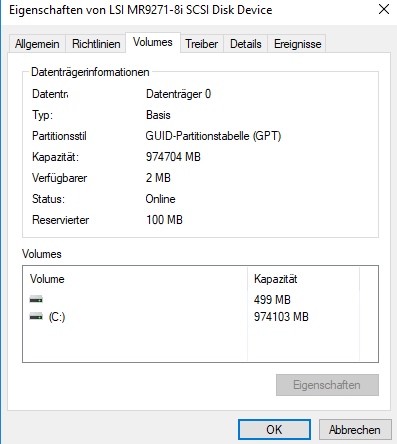
Task: Close the disk properties dialog window
Action: click(x=384, y=9)
